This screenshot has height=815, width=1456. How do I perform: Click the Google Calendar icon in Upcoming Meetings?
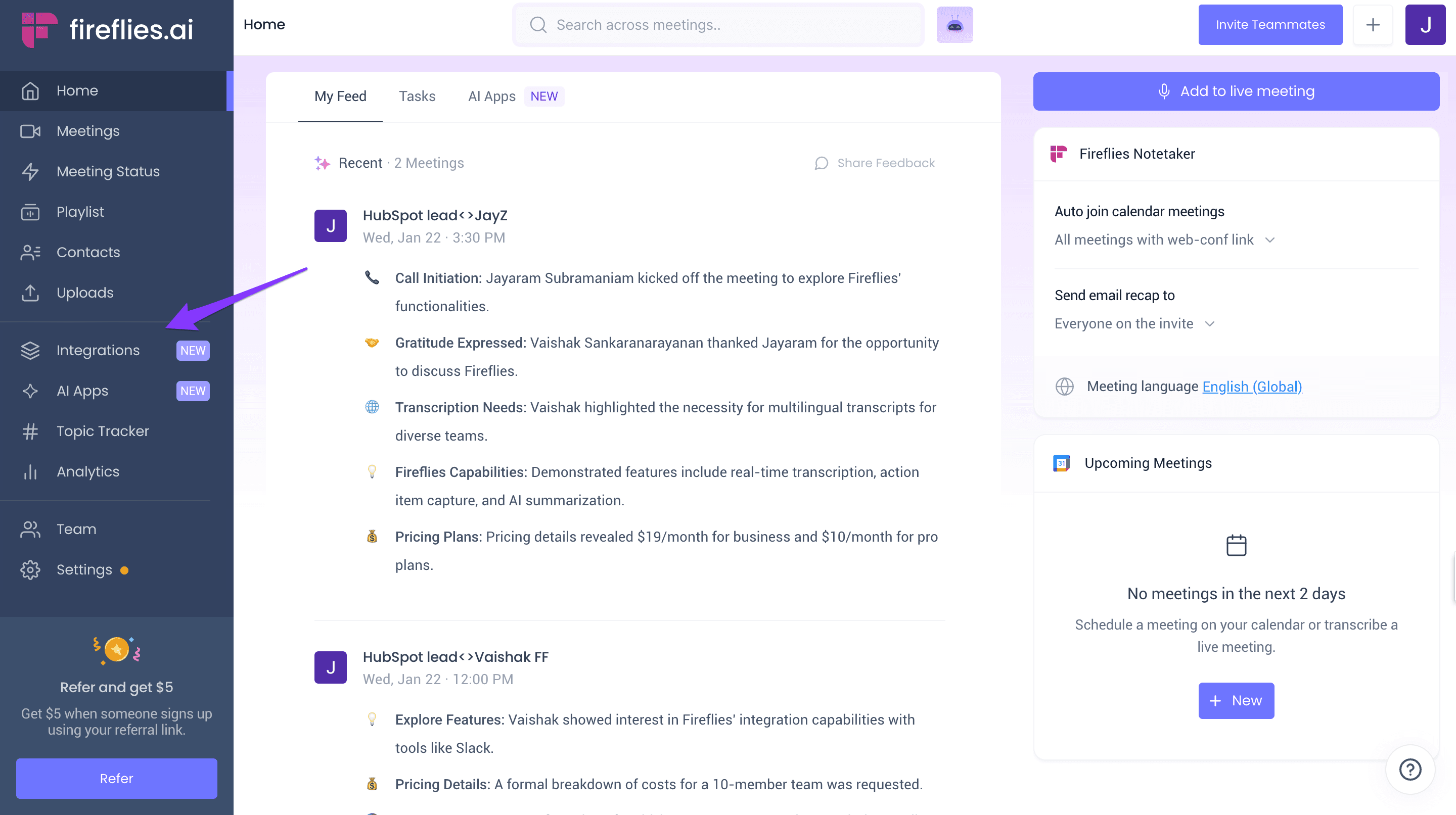(1062, 463)
